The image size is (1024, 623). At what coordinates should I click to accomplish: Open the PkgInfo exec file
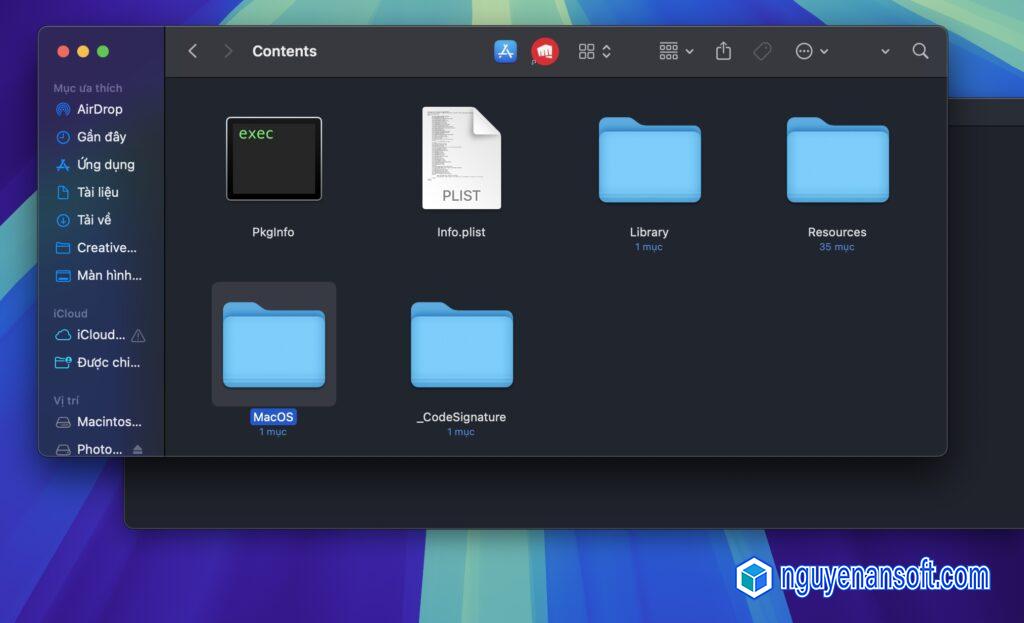(273, 159)
